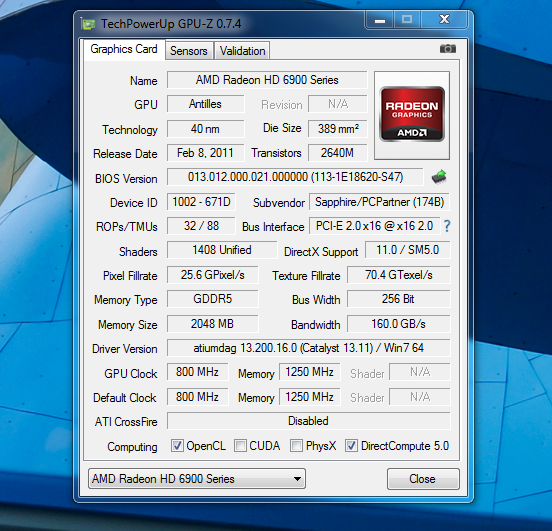The height and width of the screenshot is (531, 552).
Task: Click the disabled maximize button
Action: click(407, 20)
